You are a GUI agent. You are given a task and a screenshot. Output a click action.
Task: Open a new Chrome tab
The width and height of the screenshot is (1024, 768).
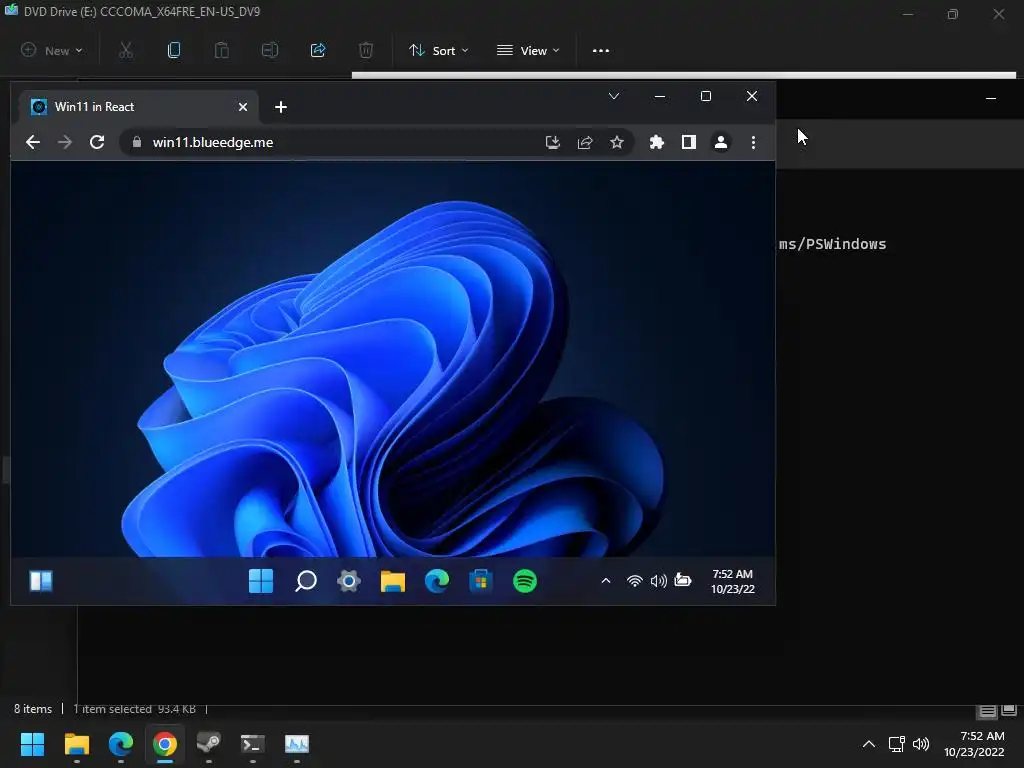click(x=281, y=107)
